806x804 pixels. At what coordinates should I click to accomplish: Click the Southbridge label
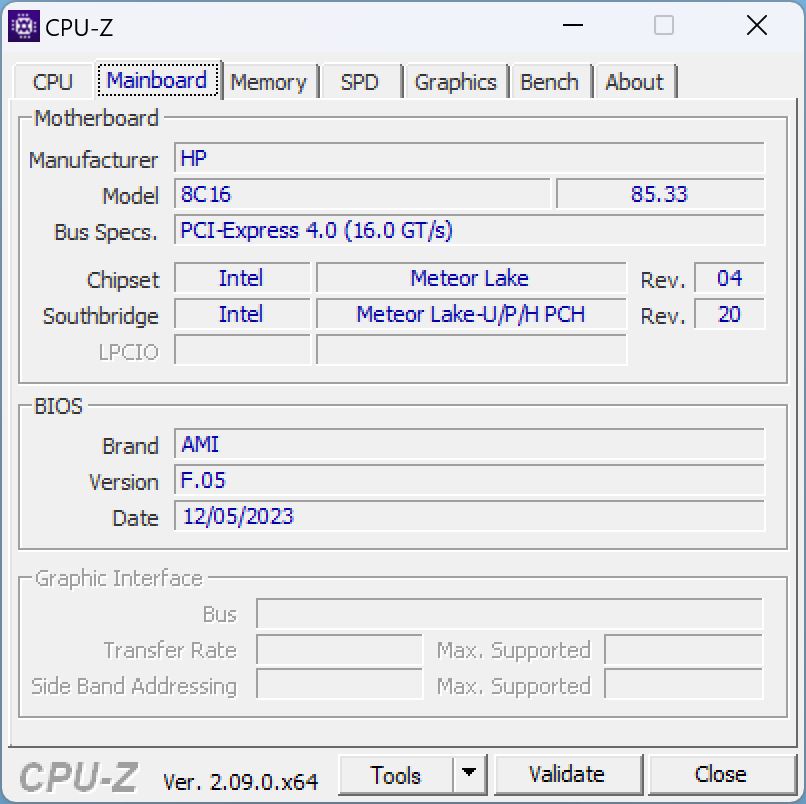coord(101,316)
